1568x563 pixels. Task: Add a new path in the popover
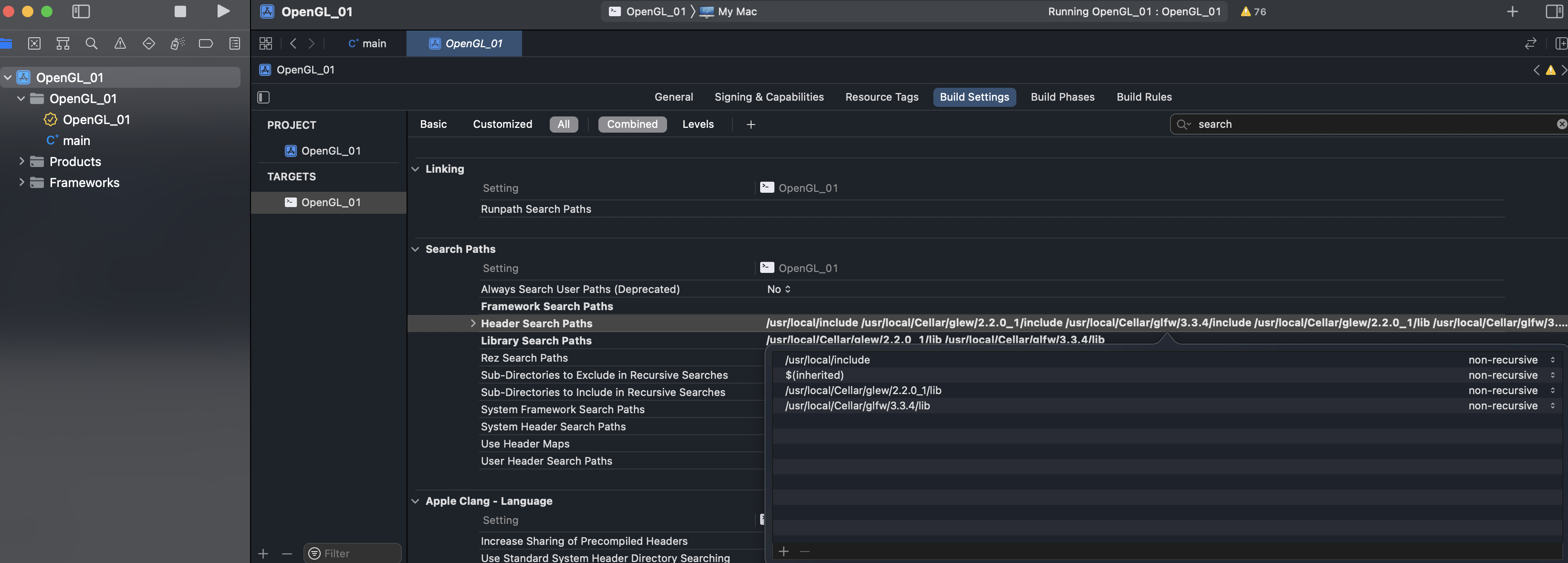pyautogui.click(x=784, y=551)
